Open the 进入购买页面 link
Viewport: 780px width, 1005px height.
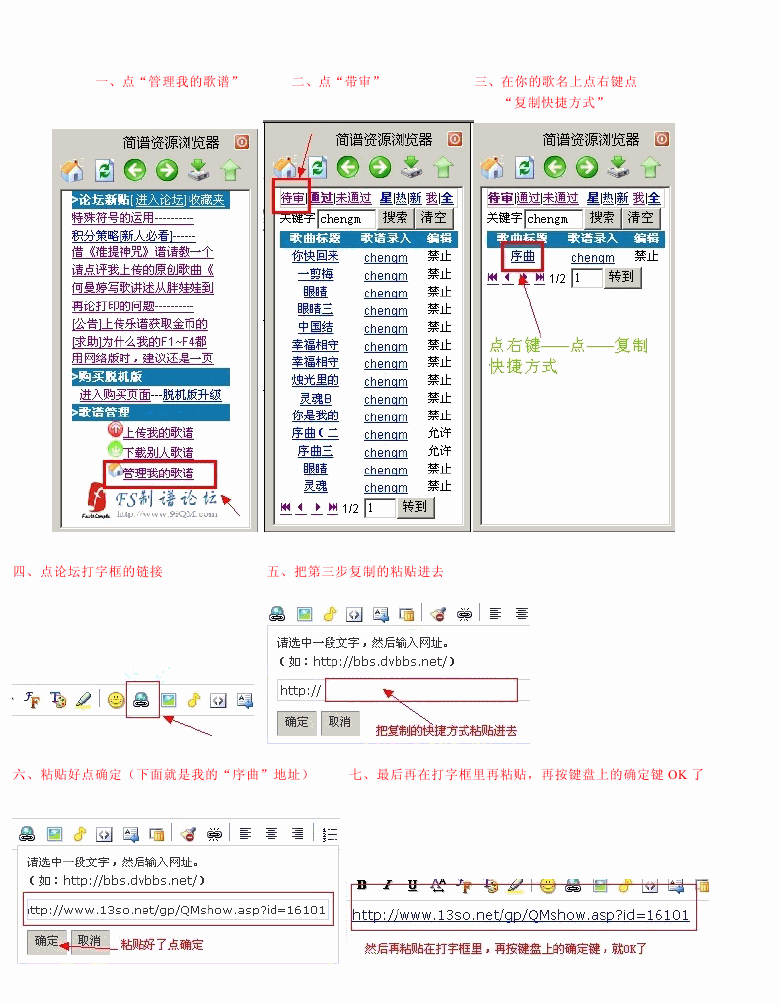pyautogui.click(x=115, y=395)
